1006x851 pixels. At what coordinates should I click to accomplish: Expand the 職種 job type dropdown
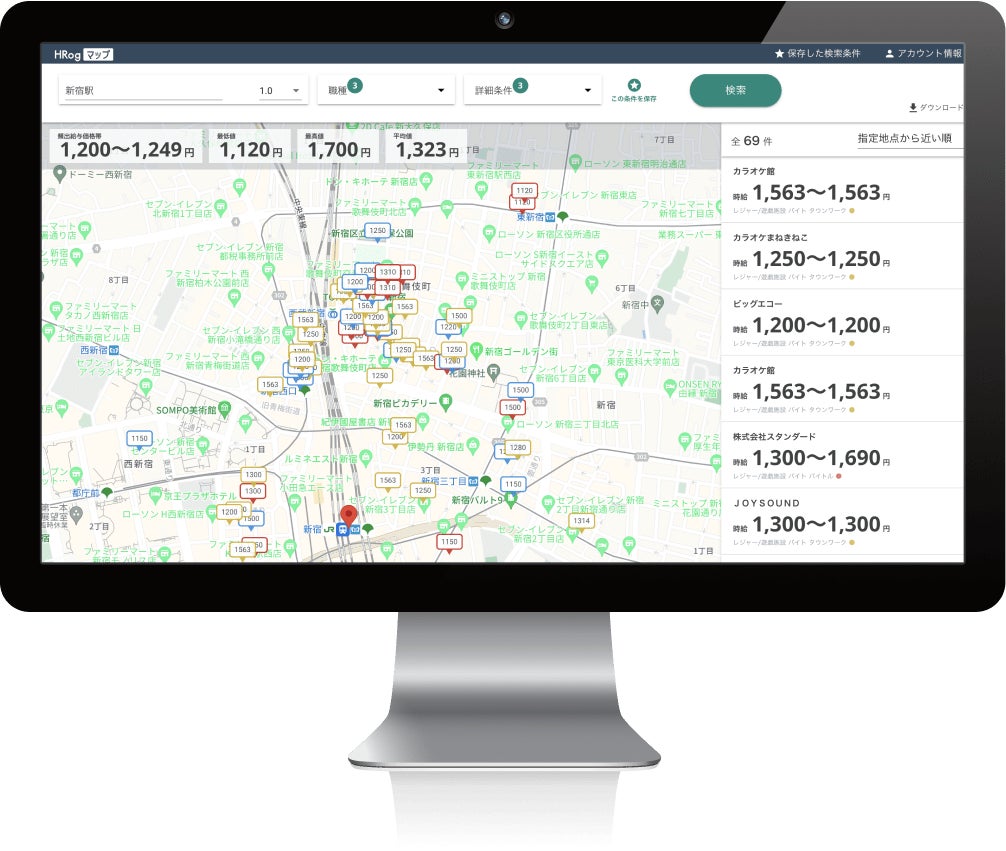(x=386, y=90)
